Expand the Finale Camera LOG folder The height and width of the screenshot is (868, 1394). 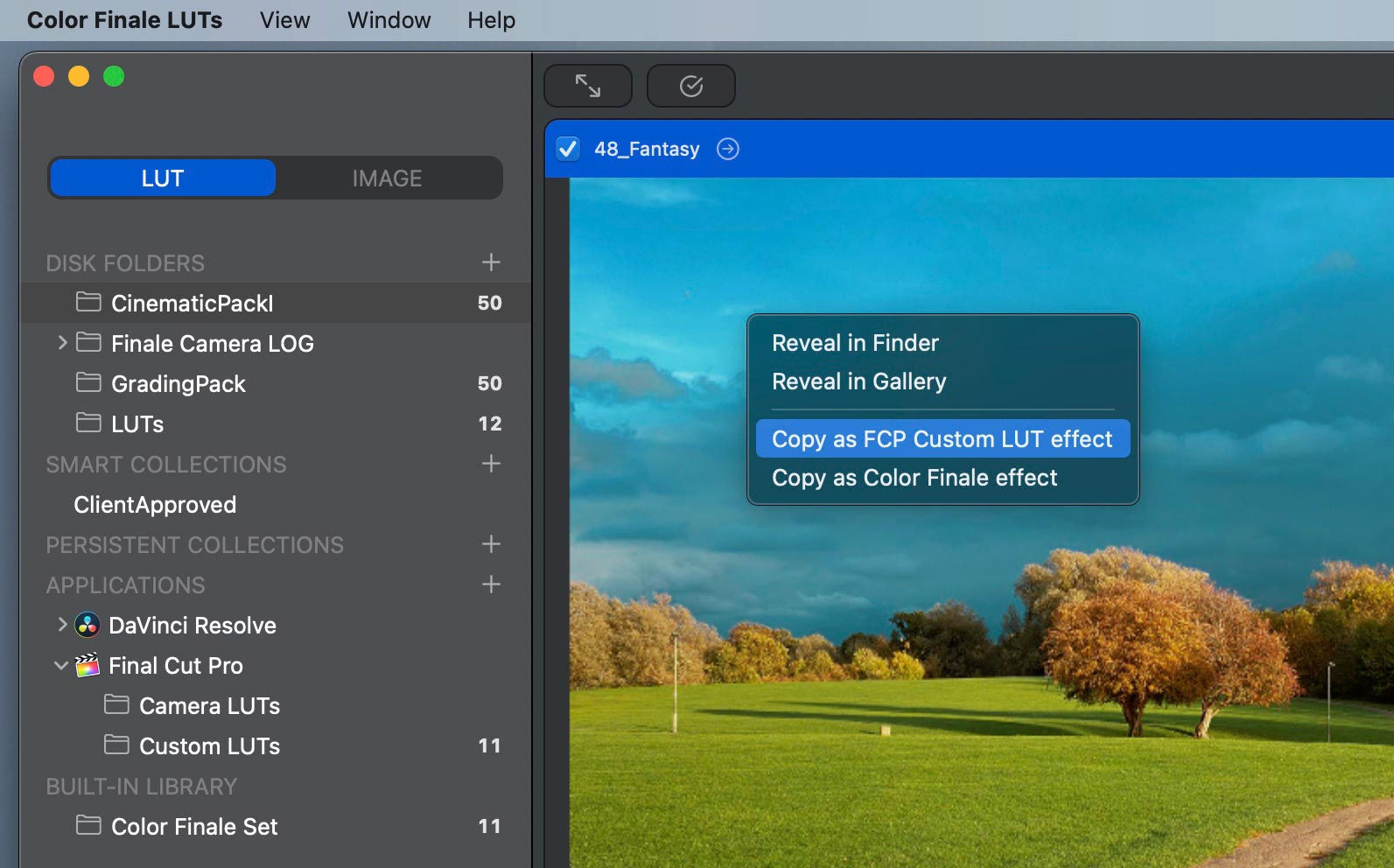(x=62, y=342)
